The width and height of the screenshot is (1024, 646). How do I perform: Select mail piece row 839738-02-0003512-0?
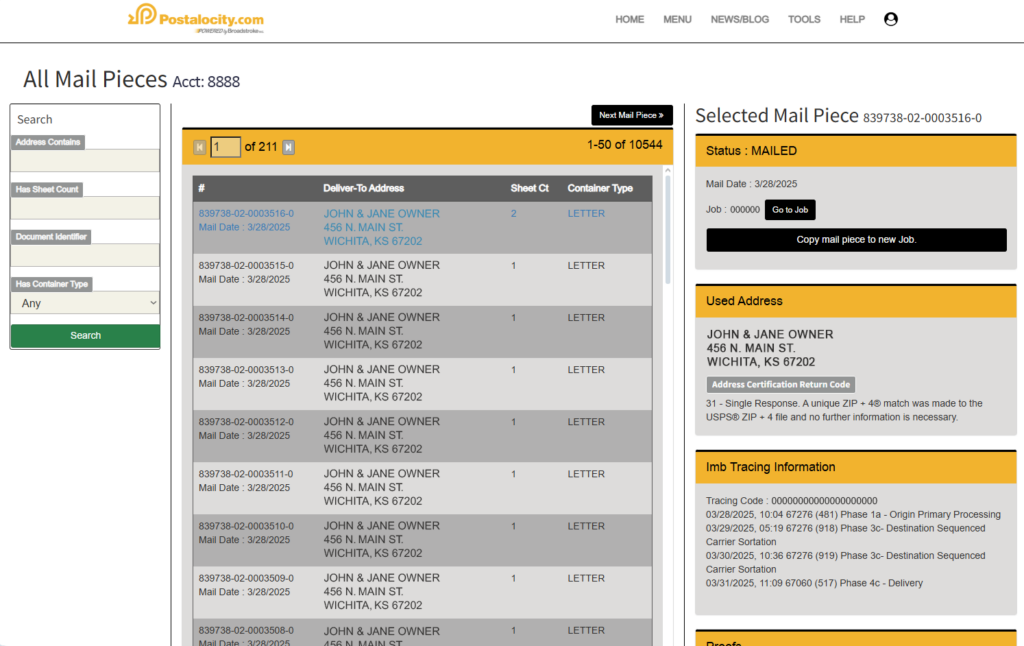(x=422, y=436)
